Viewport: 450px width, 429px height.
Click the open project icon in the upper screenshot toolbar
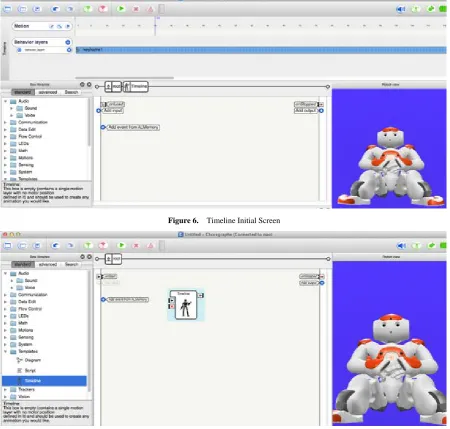pyautogui.click(x=22, y=9)
